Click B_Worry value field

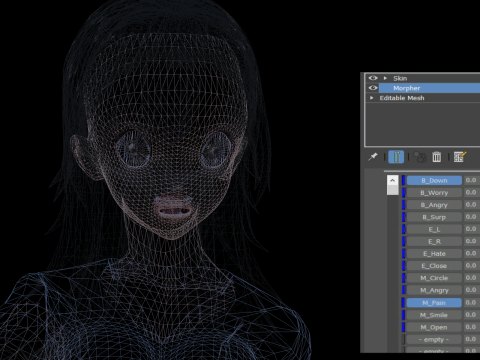click(472, 193)
